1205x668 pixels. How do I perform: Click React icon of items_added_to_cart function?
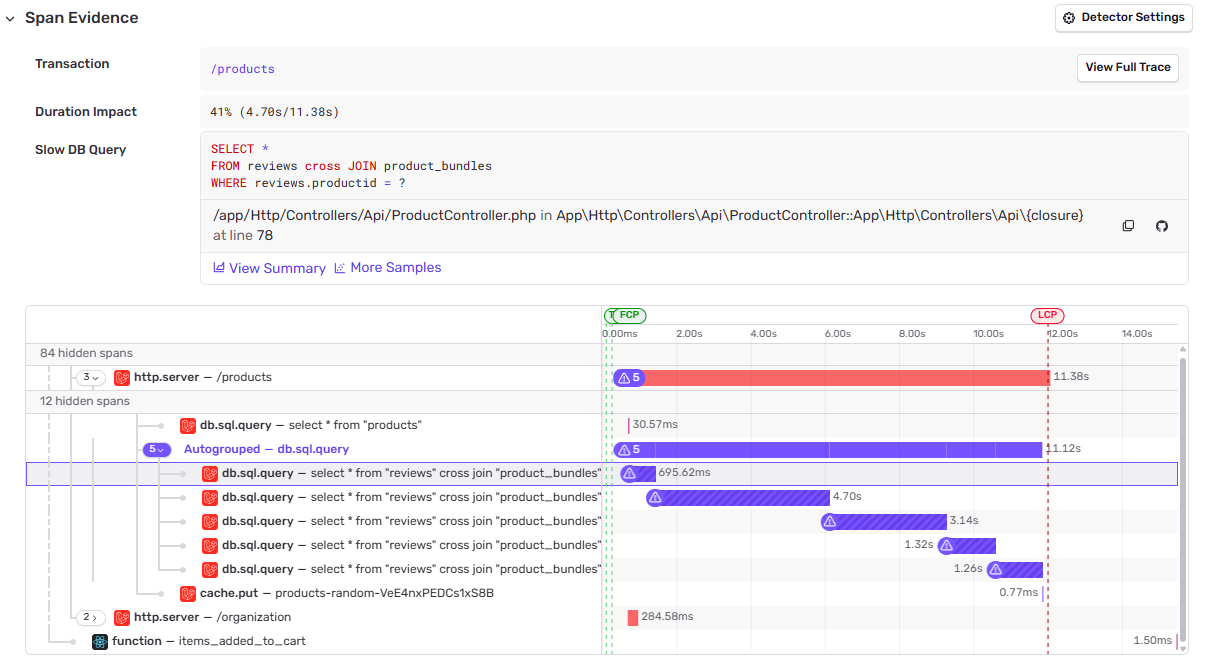tap(100, 641)
